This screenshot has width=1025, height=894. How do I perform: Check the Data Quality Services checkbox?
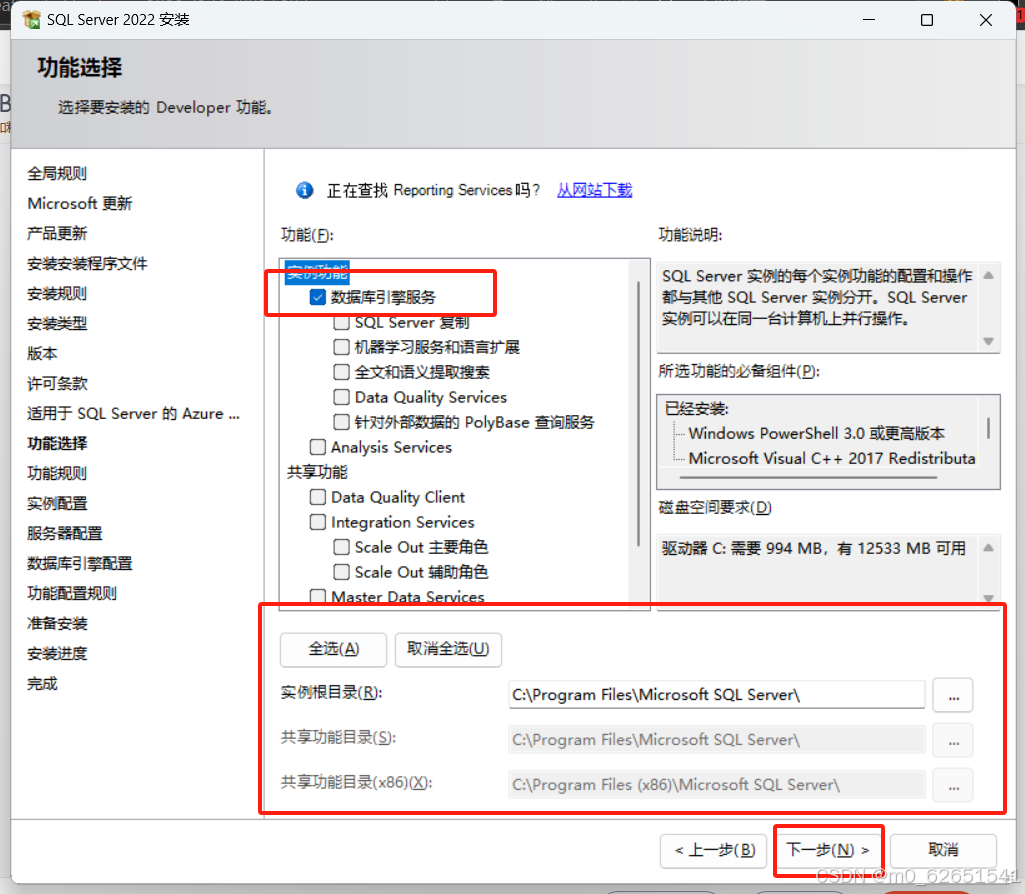coord(341,397)
